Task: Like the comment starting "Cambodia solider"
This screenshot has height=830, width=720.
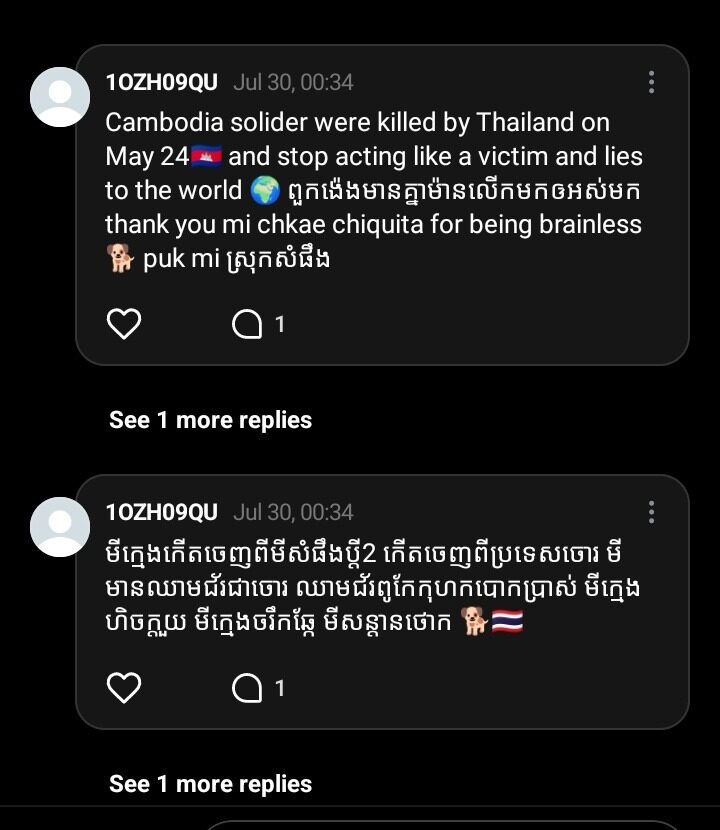Action: (124, 324)
